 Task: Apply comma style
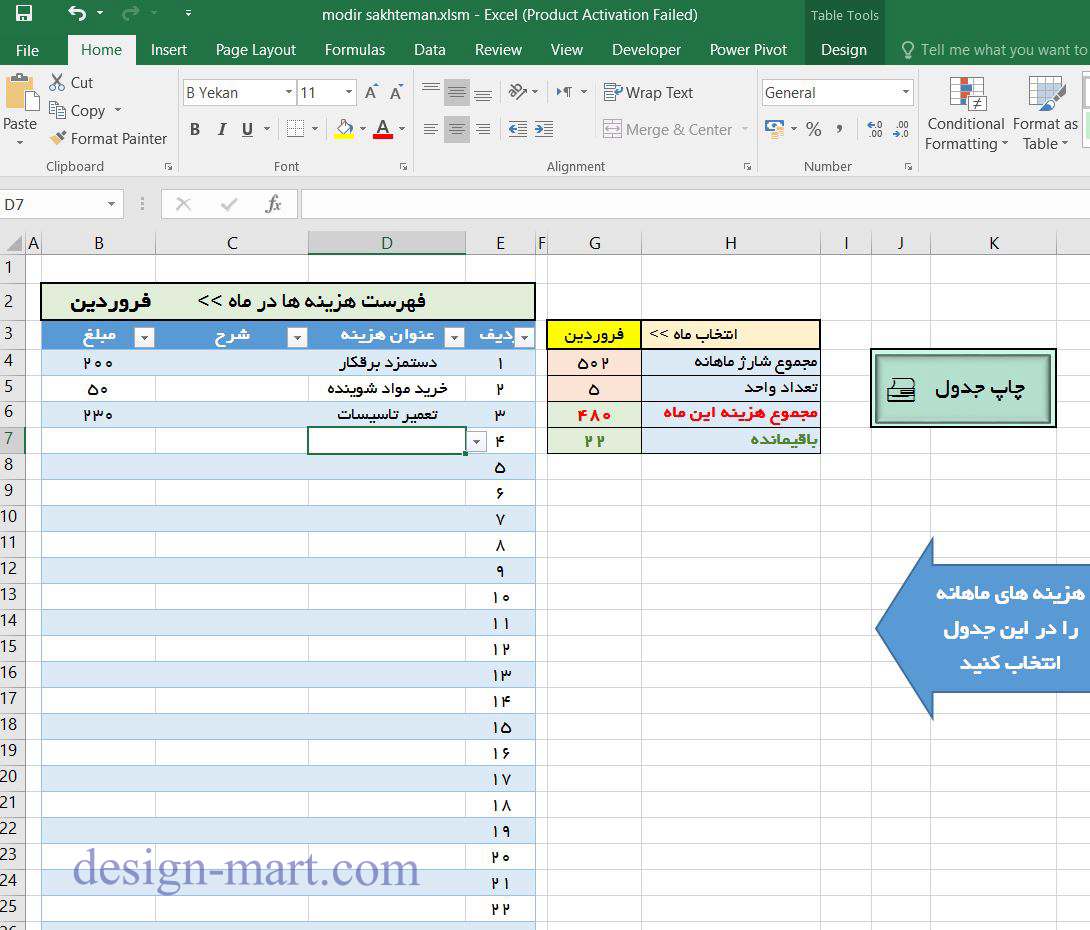pyautogui.click(x=840, y=129)
